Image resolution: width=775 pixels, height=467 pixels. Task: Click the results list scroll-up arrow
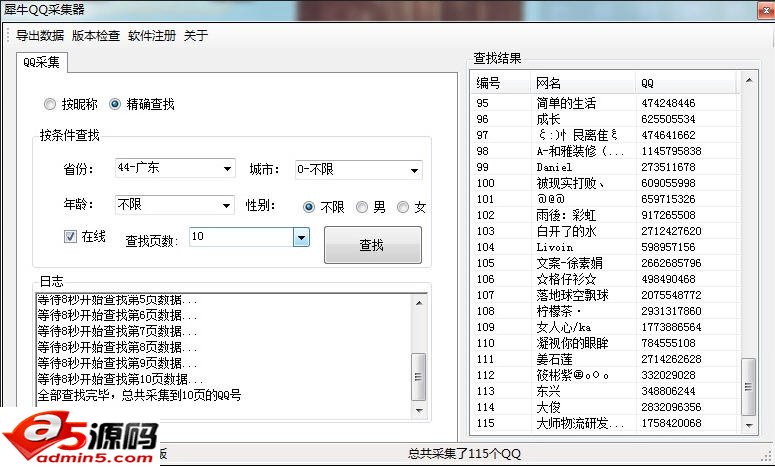(749, 80)
